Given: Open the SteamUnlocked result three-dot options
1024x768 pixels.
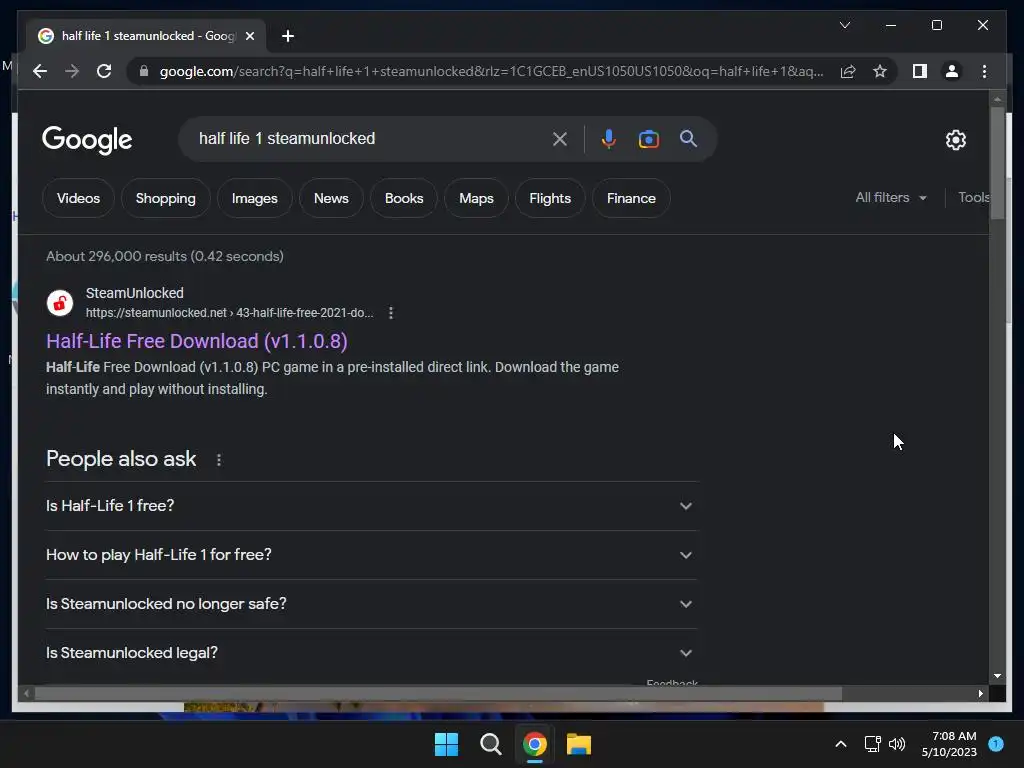Looking at the screenshot, I should coord(391,313).
